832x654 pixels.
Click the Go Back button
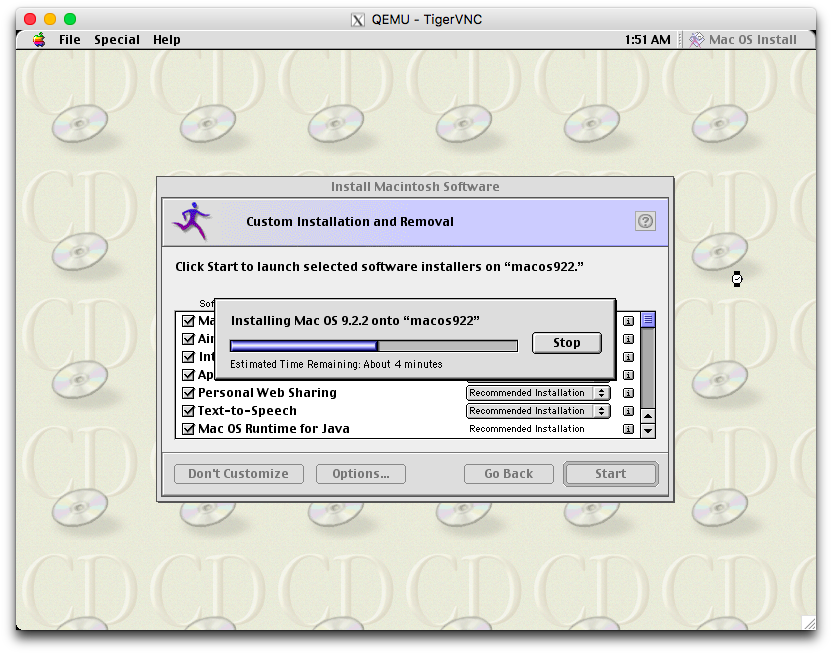(508, 474)
